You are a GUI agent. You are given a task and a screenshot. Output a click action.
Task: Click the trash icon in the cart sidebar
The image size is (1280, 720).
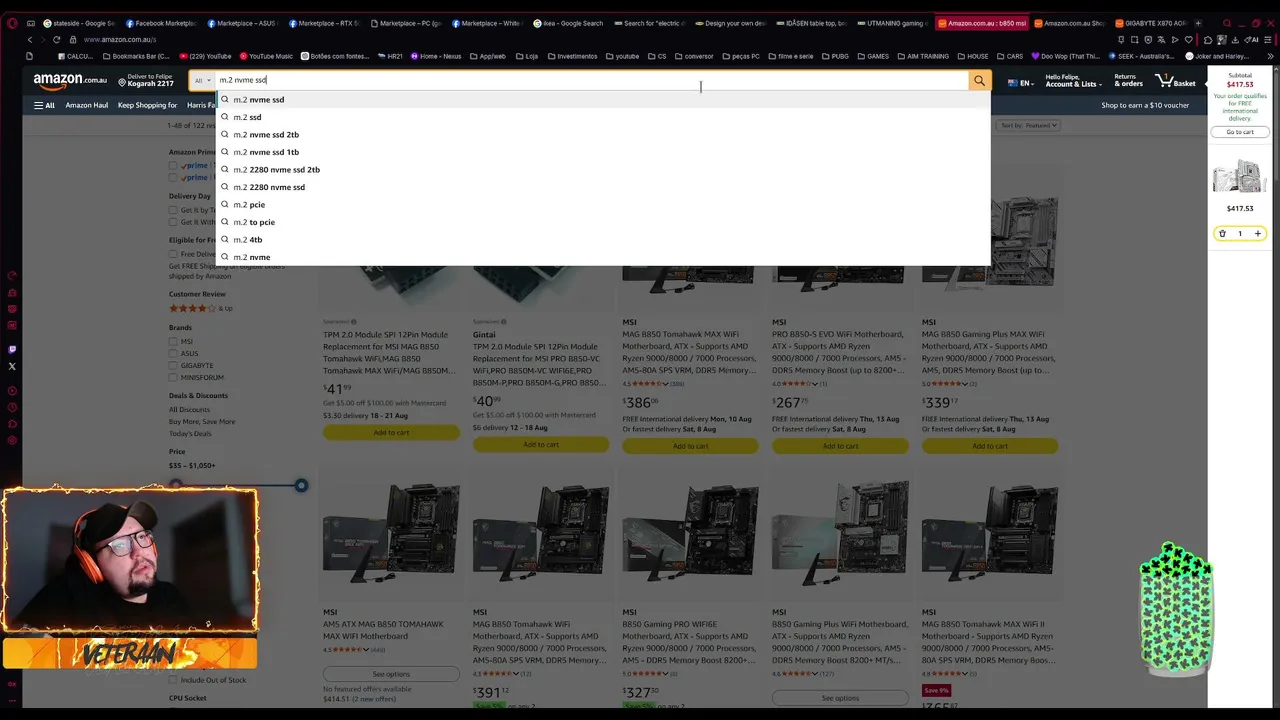pos(1222,234)
